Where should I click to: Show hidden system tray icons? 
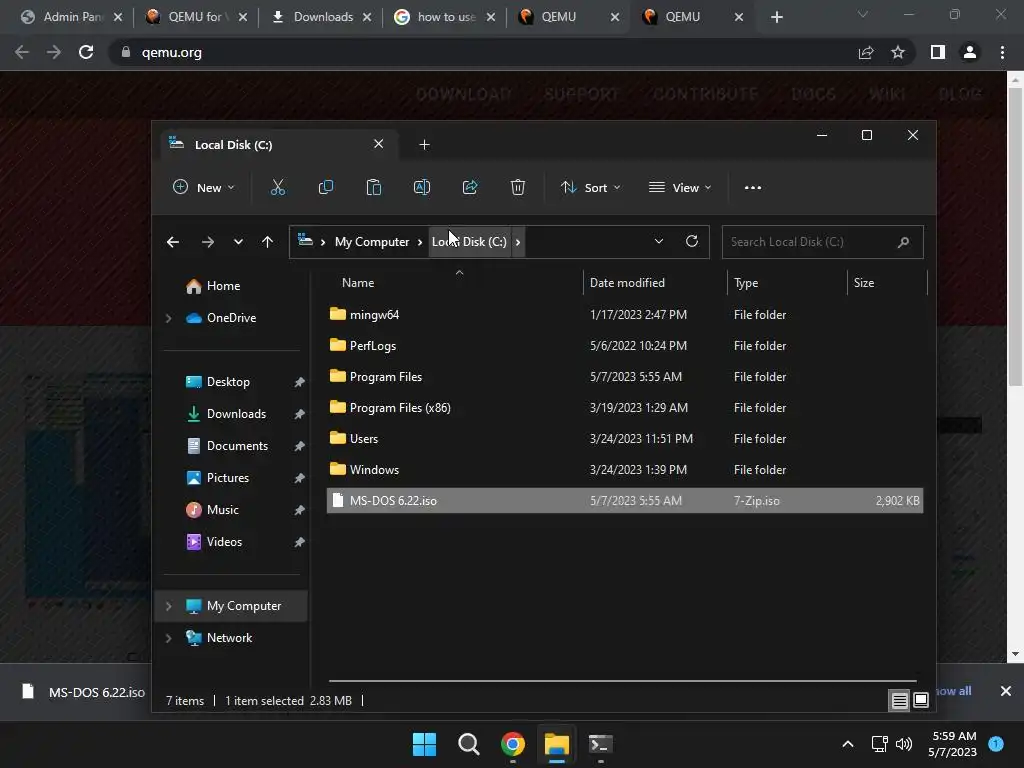(x=848, y=744)
